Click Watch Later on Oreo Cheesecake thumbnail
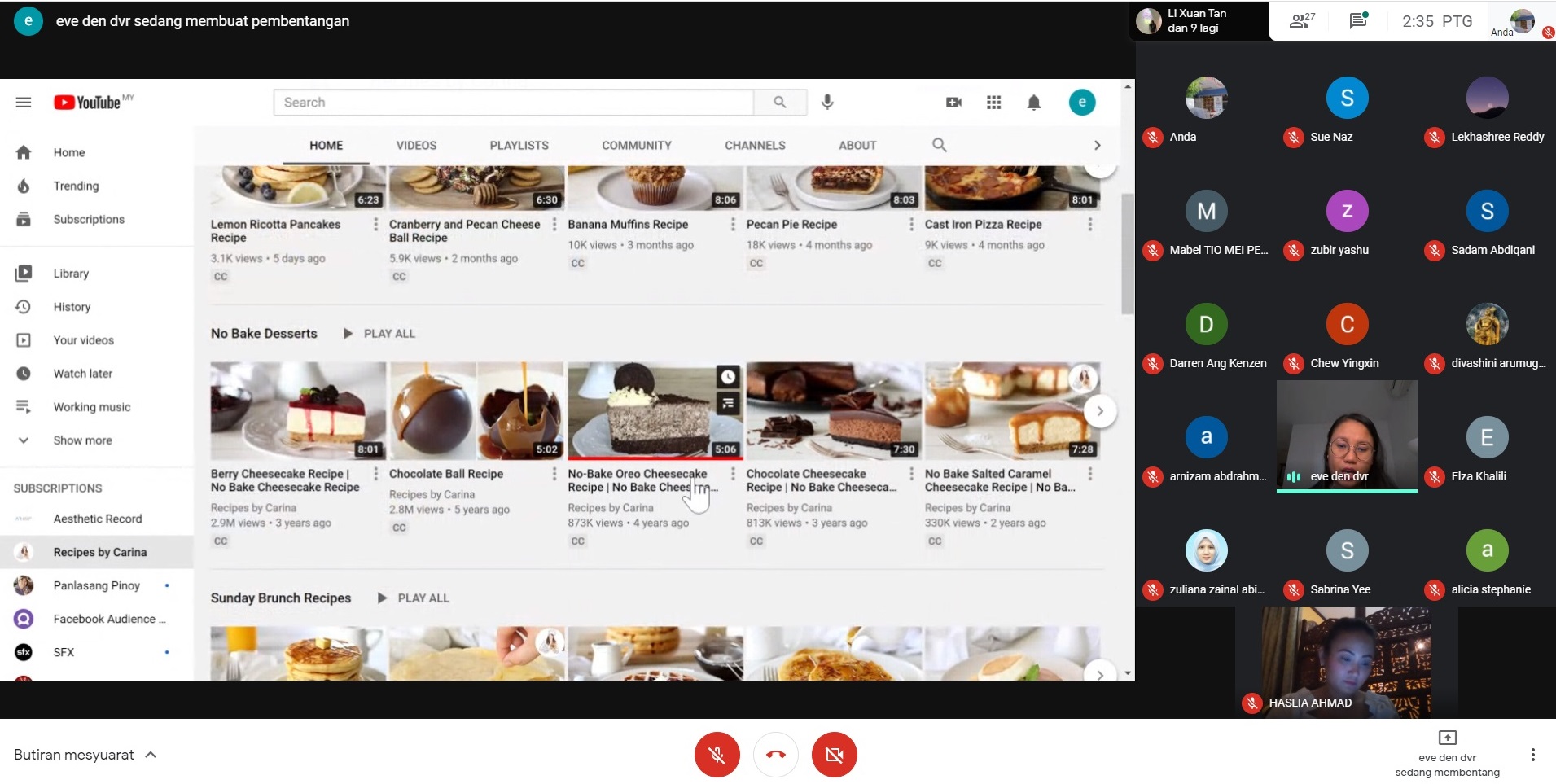This screenshot has width=1556, height=784. (x=728, y=376)
